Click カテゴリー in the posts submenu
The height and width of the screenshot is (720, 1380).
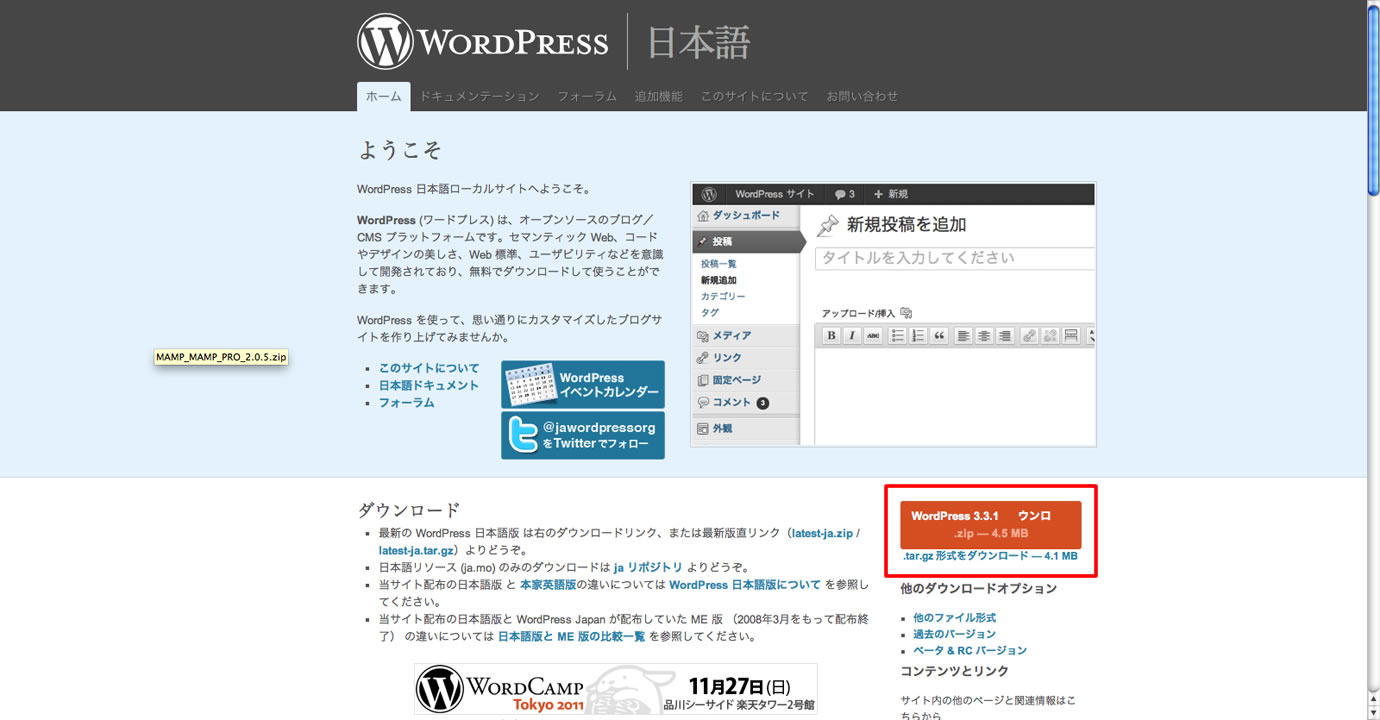point(723,297)
